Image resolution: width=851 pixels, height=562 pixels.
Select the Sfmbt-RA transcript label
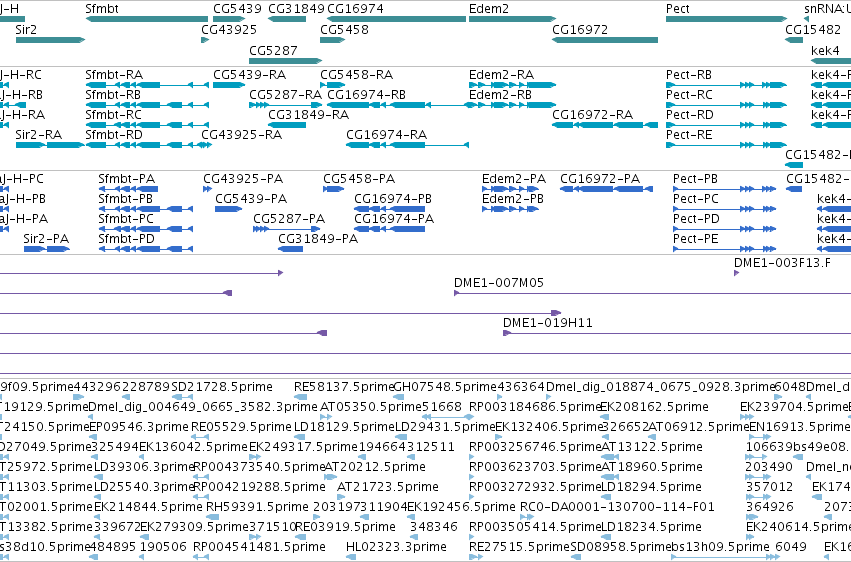click(x=114, y=74)
